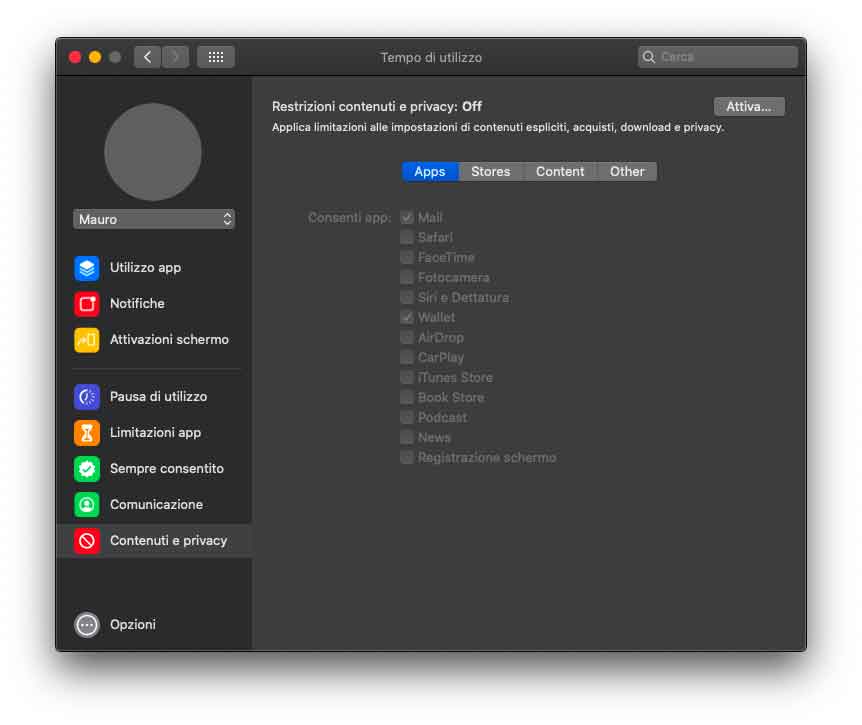Toggle the News checkbox
The height and width of the screenshot is (725, 862).
tap(407, 438)
